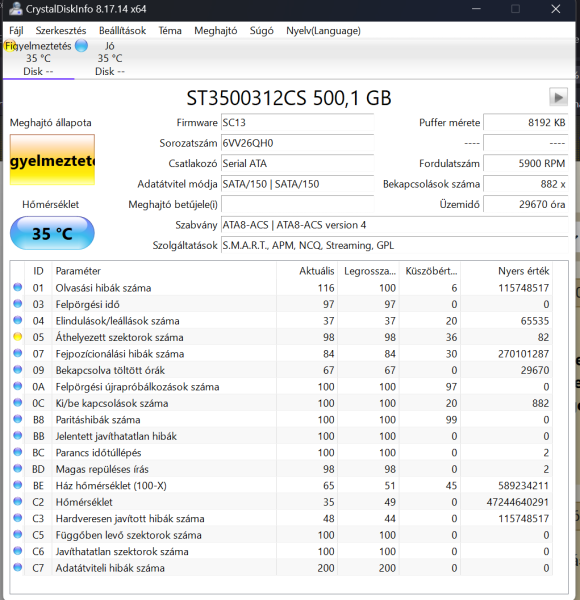The image size is (580, 600).
Task: Click the ID column header
Action: pyautogui.click(x=38, y=271)
